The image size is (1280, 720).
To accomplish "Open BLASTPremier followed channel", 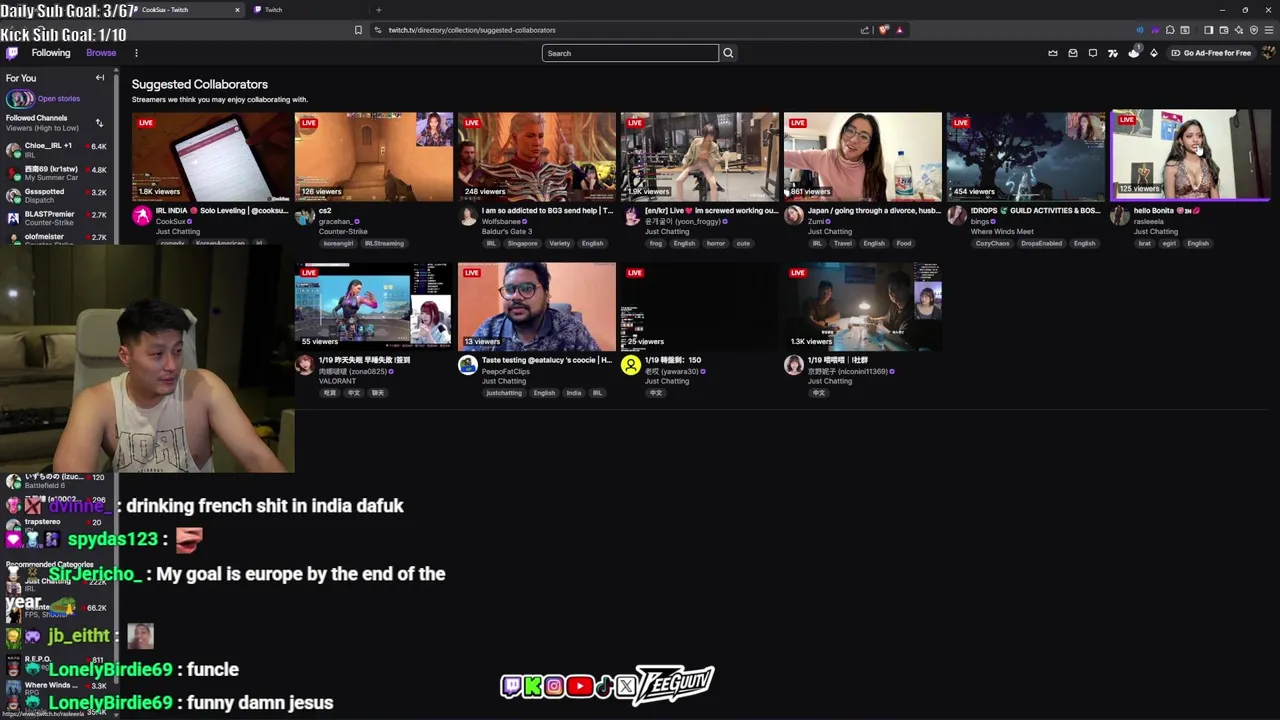I will click(x=58, y=218).
